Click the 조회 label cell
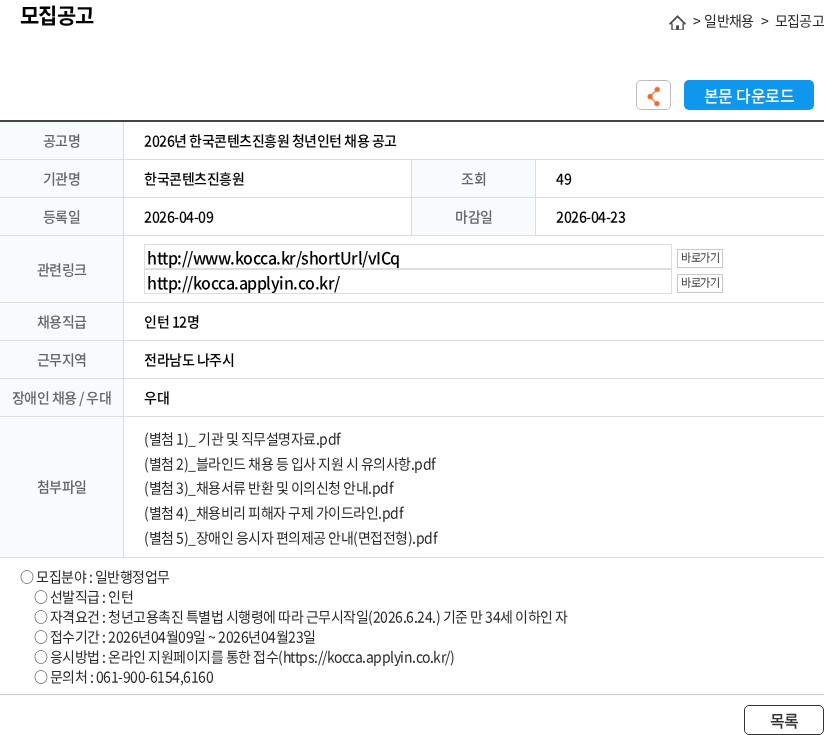The image size is (824, 735). 473,179
